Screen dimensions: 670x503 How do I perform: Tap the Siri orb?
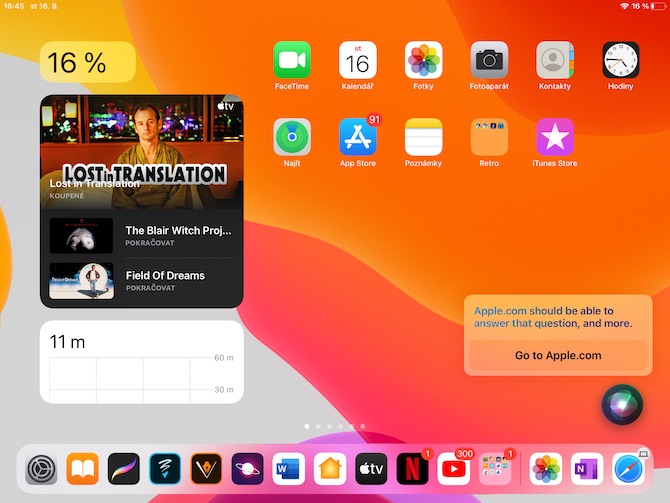point(622,404)
